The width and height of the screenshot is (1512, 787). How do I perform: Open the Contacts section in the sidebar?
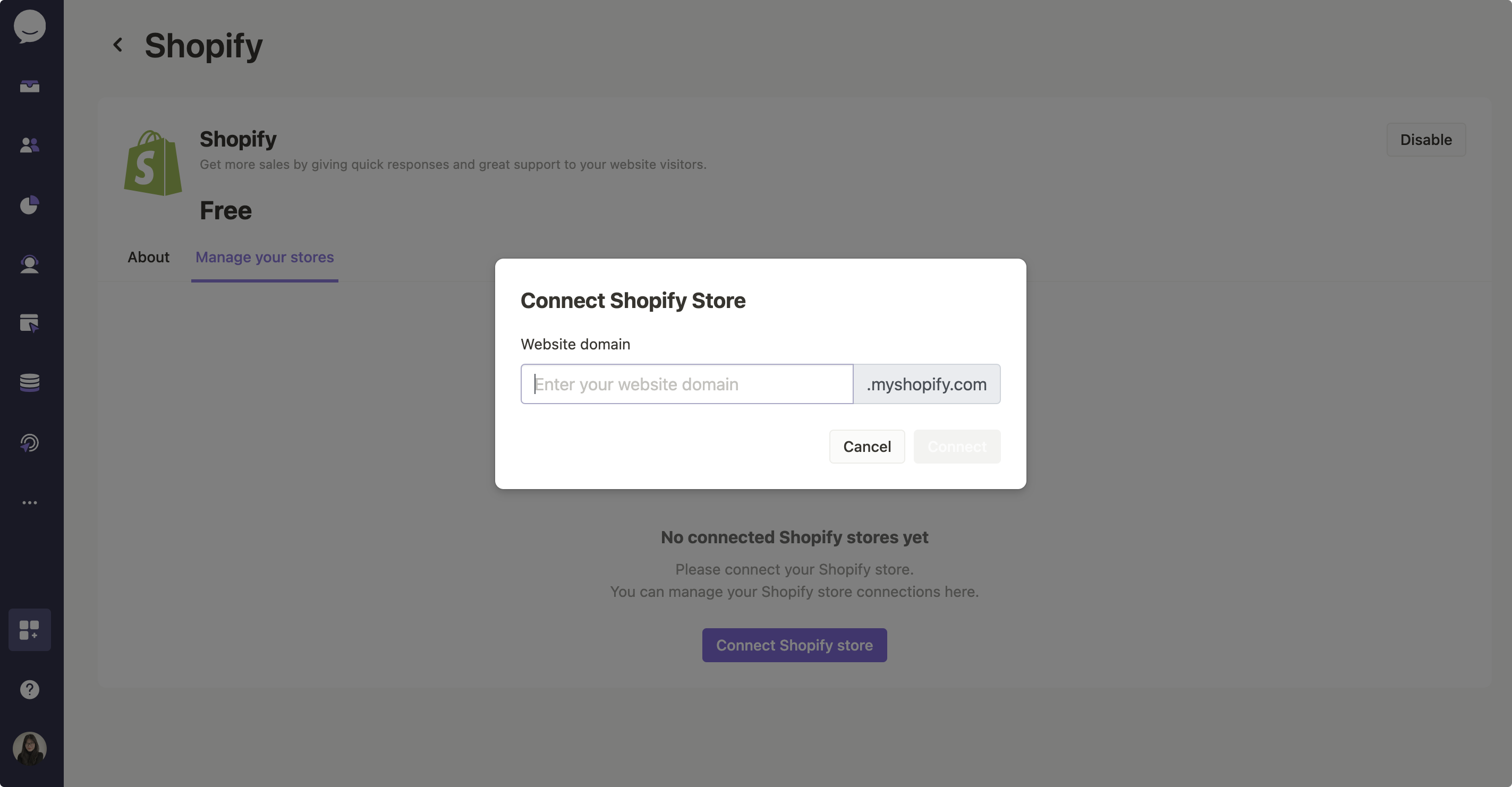pyautogui.click(x=29, y=145)
